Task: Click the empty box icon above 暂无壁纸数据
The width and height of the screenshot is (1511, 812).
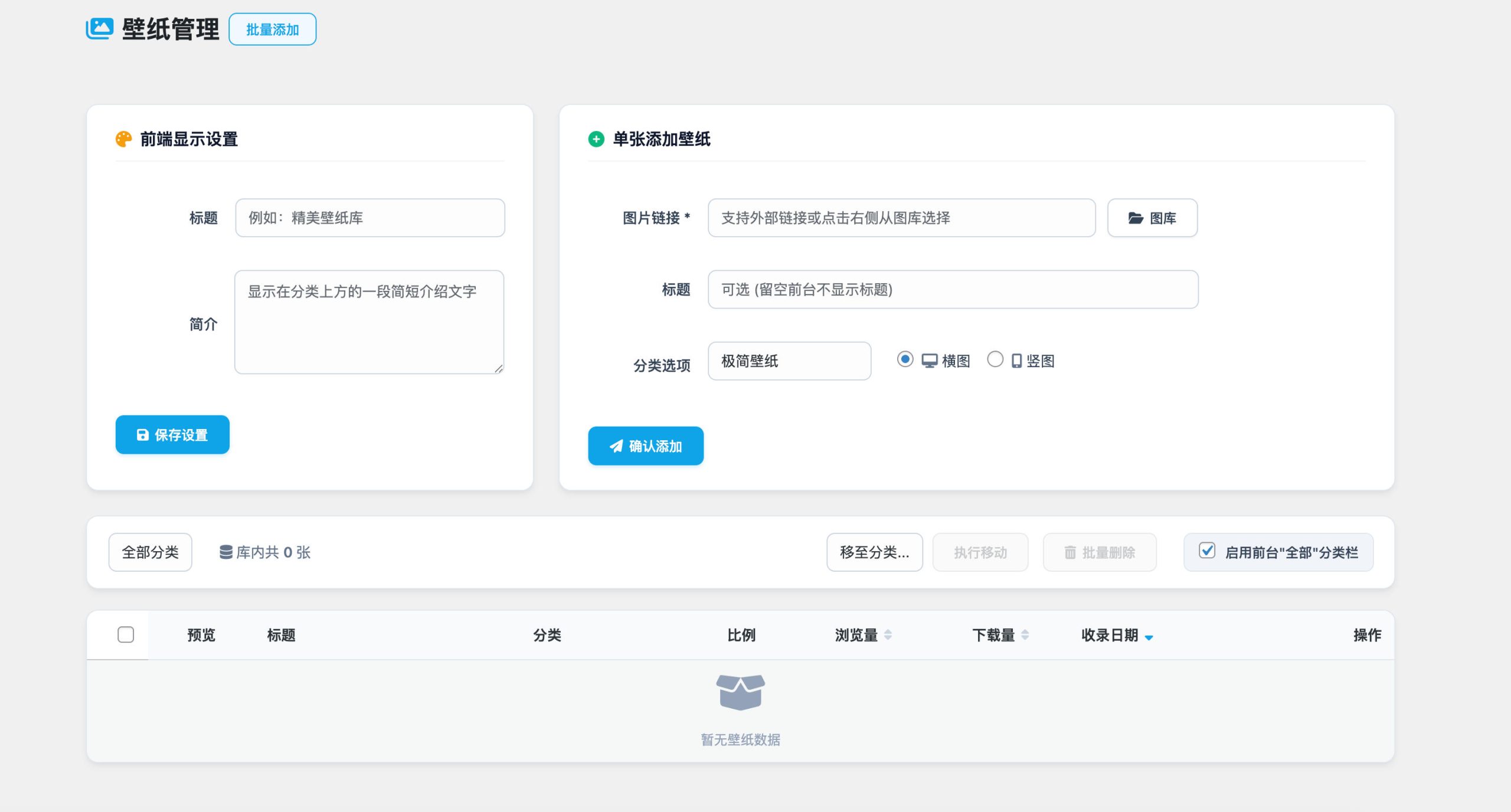Action: click(x=740, y=692)
